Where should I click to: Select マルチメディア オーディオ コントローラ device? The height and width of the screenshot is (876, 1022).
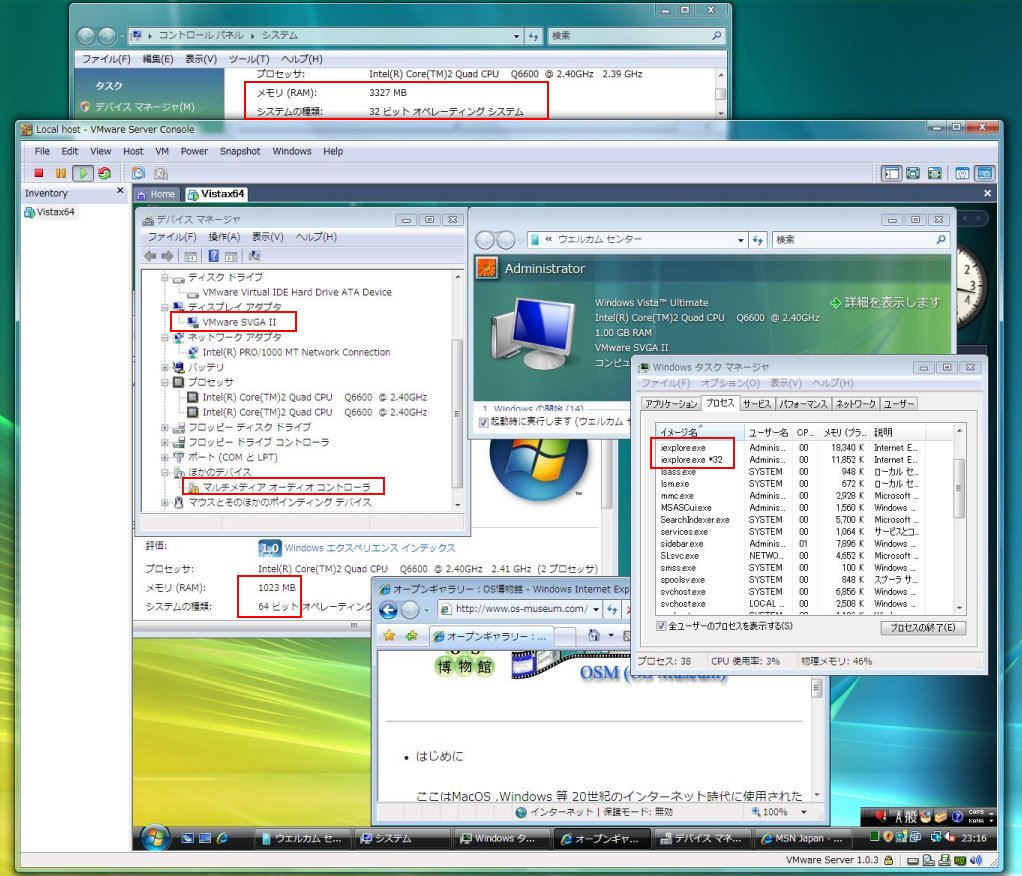click(286, 487)
